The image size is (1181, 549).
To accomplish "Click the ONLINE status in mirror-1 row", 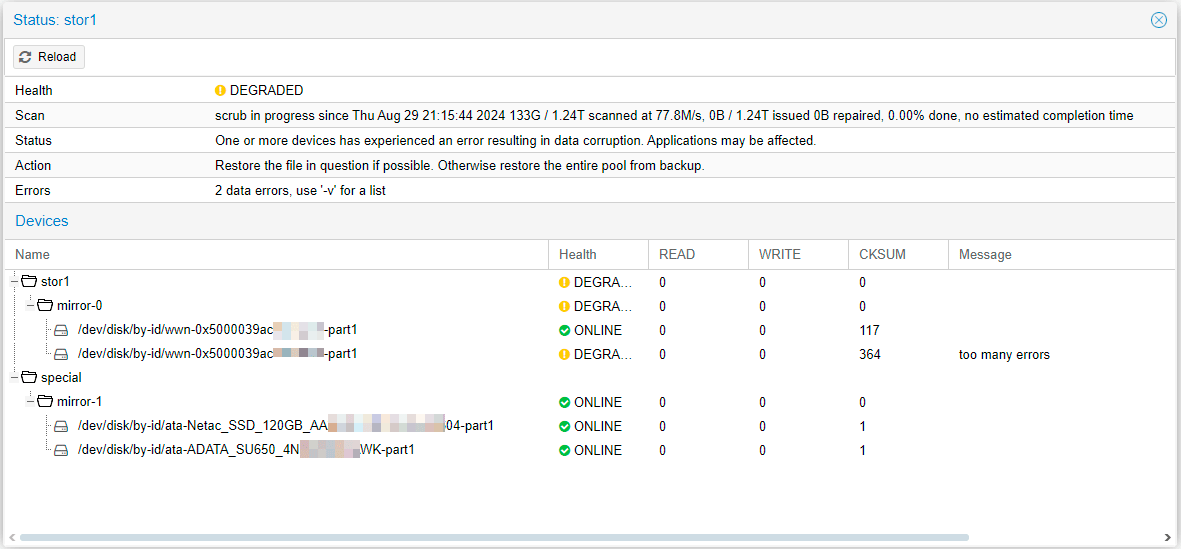I will point(598,402).
